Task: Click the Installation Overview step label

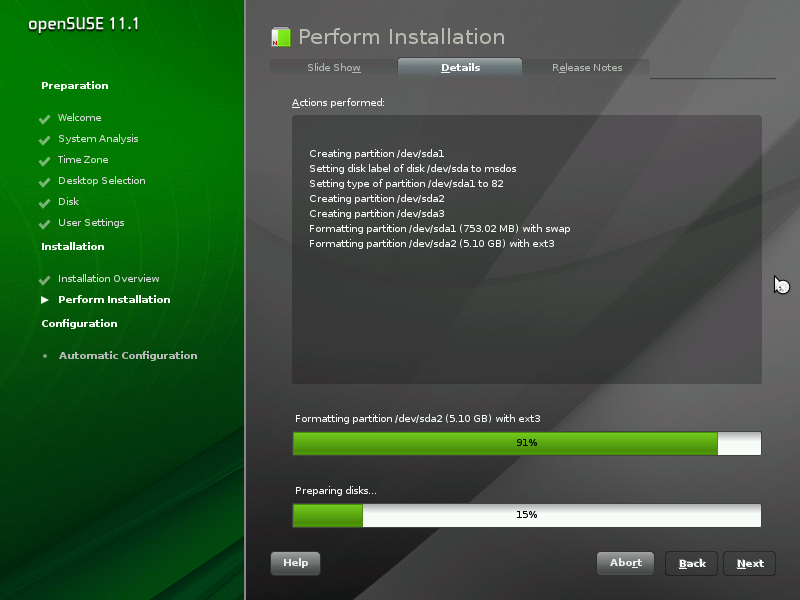Action: pos(109,279)
